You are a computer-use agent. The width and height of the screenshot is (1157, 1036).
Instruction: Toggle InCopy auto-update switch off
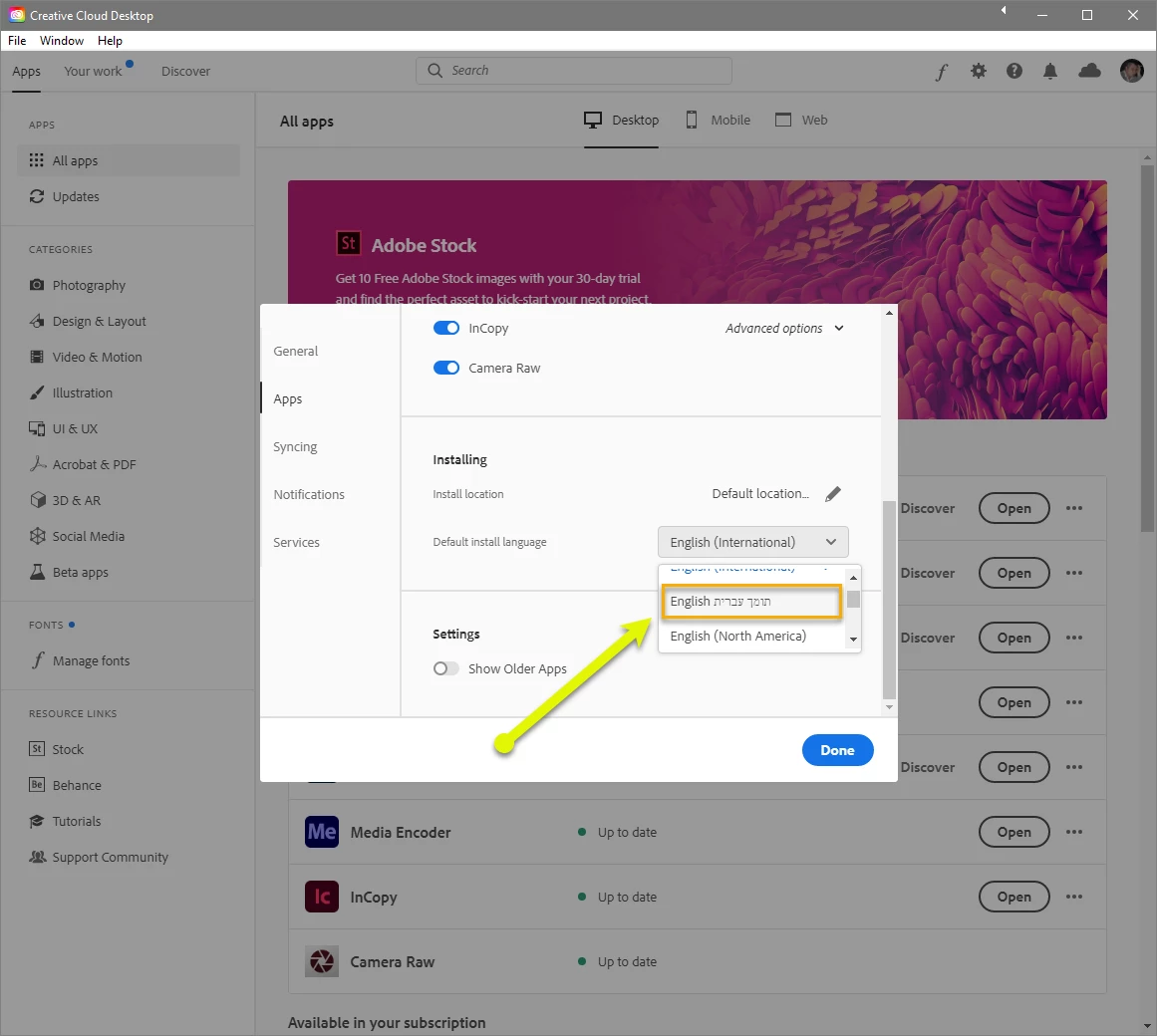pos(445,328)
